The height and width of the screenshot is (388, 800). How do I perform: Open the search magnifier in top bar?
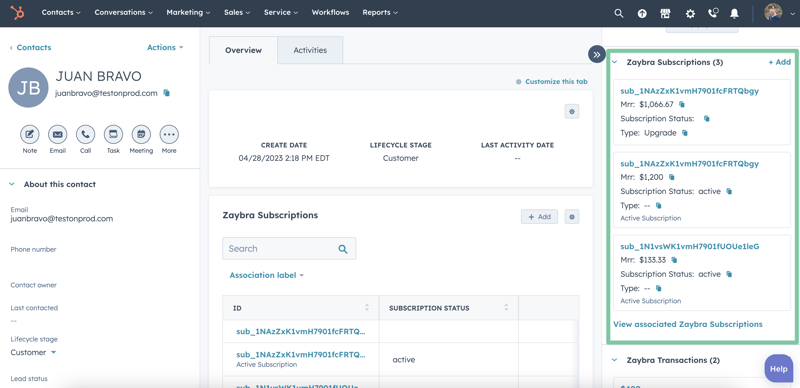619,13
